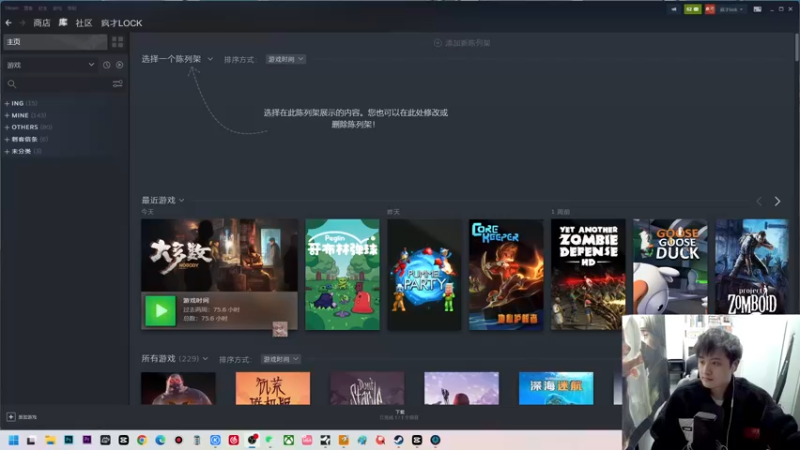This screenshot has height=450, width=800.
Task: Toggle the ready-to-play filter icon
Action: pyautogui.click(x=119, y=65)
